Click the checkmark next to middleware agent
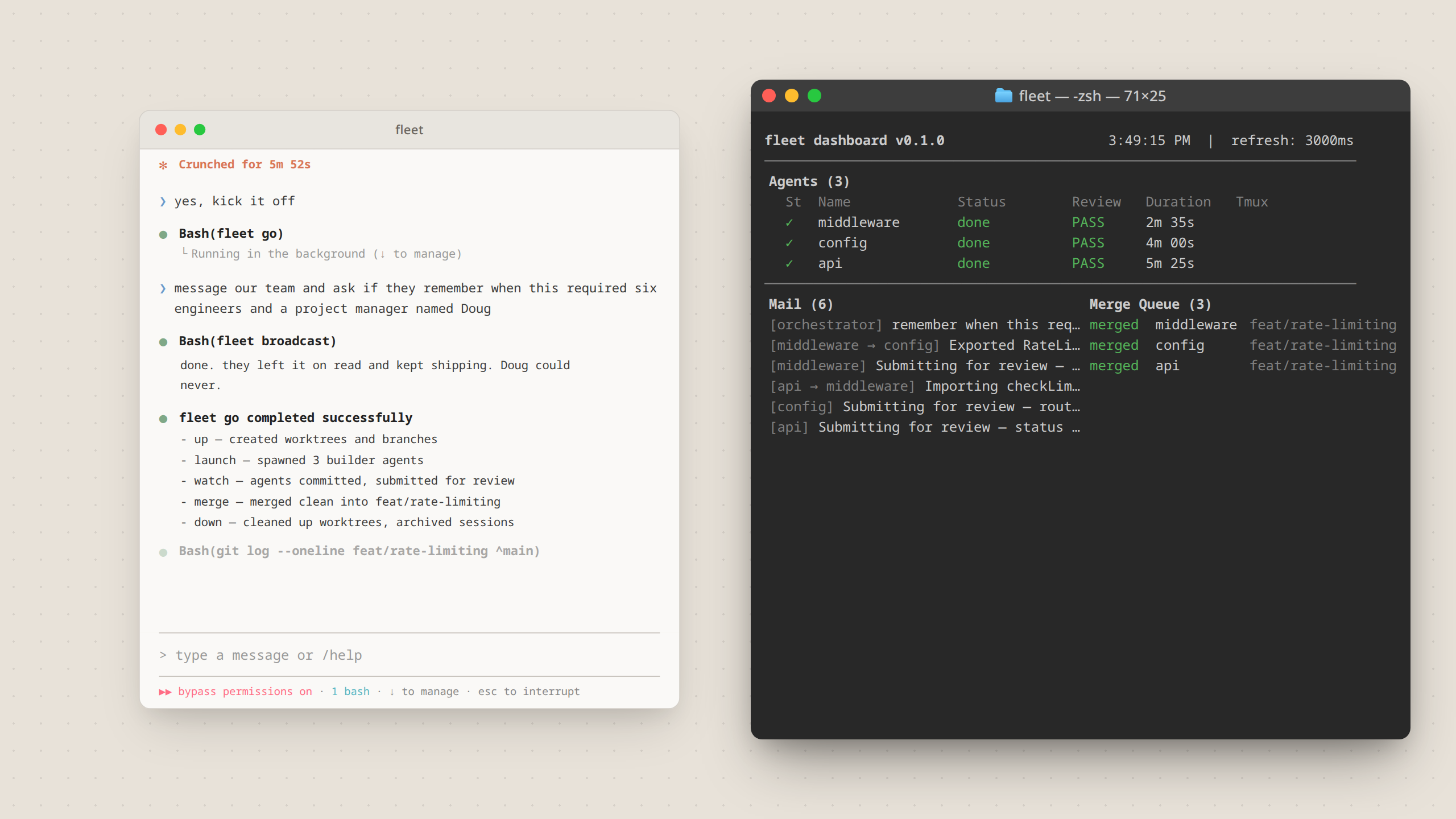Viewport: 1456px width, 819px height. pos(789,222)
